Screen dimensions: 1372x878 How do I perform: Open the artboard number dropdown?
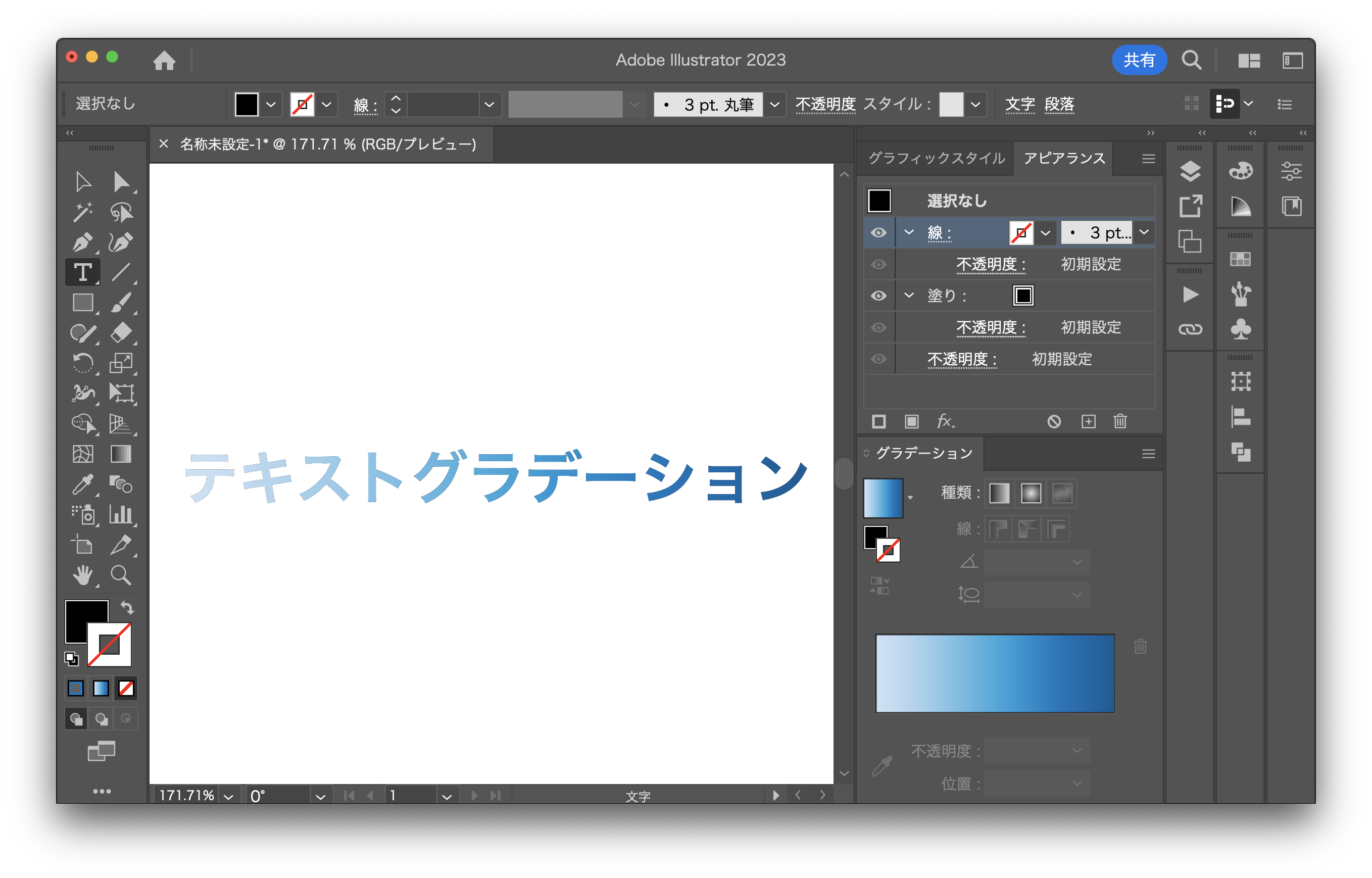click(447, 797)
